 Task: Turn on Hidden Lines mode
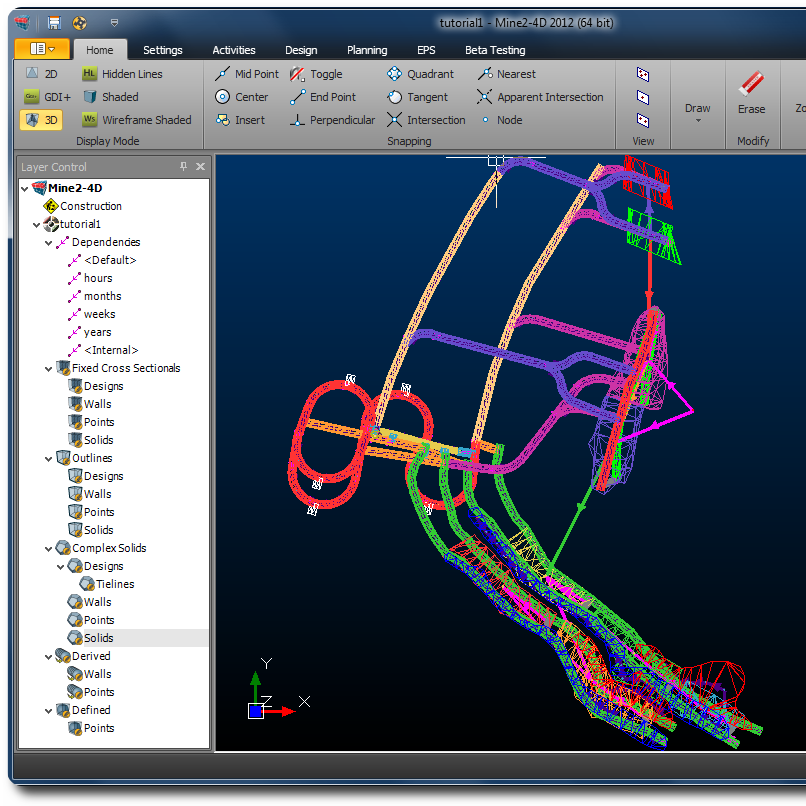pos(122,74)
